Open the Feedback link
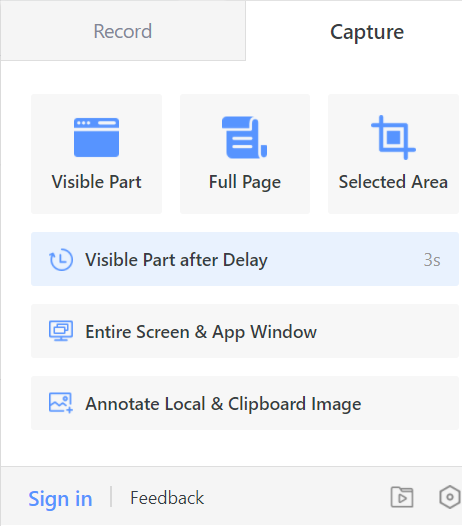Image resolution: width=462 pixels, height=526 pixels. tap(167, 497)
